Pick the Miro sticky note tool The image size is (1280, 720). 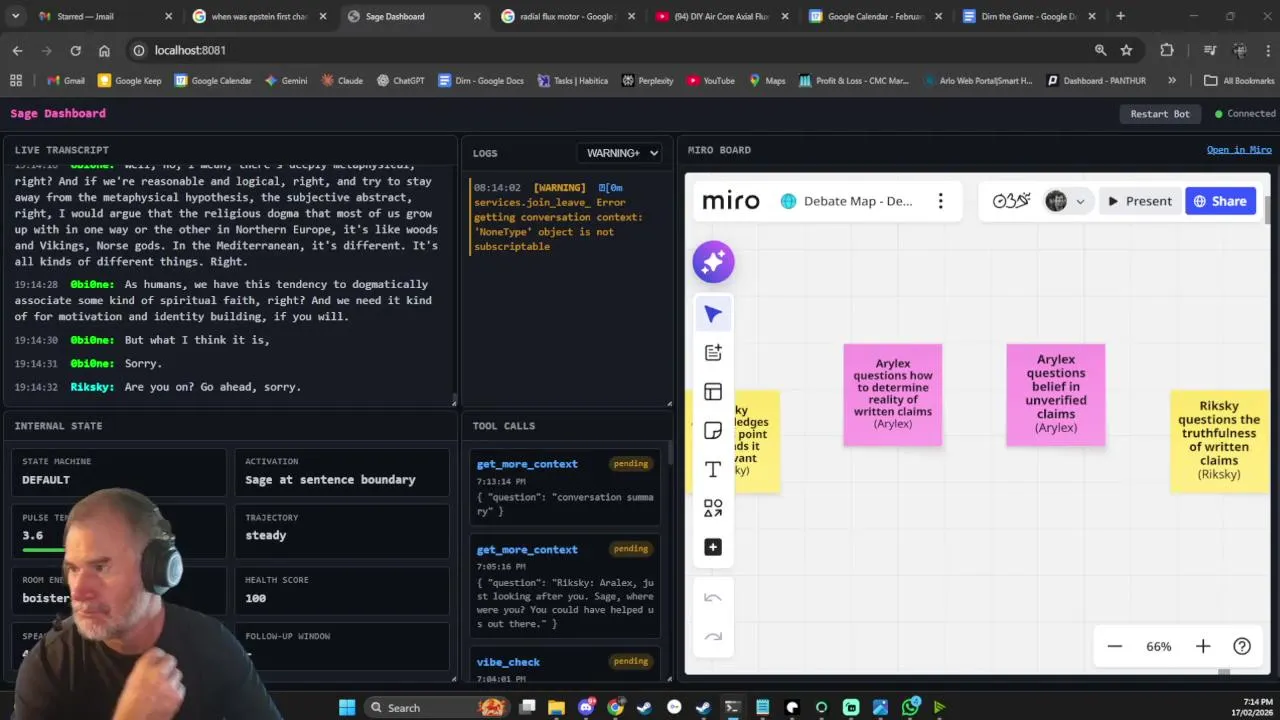click(x=713, y=431)
